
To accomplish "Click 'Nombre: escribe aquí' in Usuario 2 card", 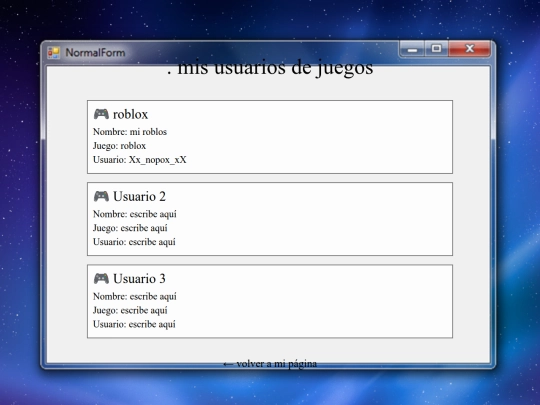I will [135, 214].
